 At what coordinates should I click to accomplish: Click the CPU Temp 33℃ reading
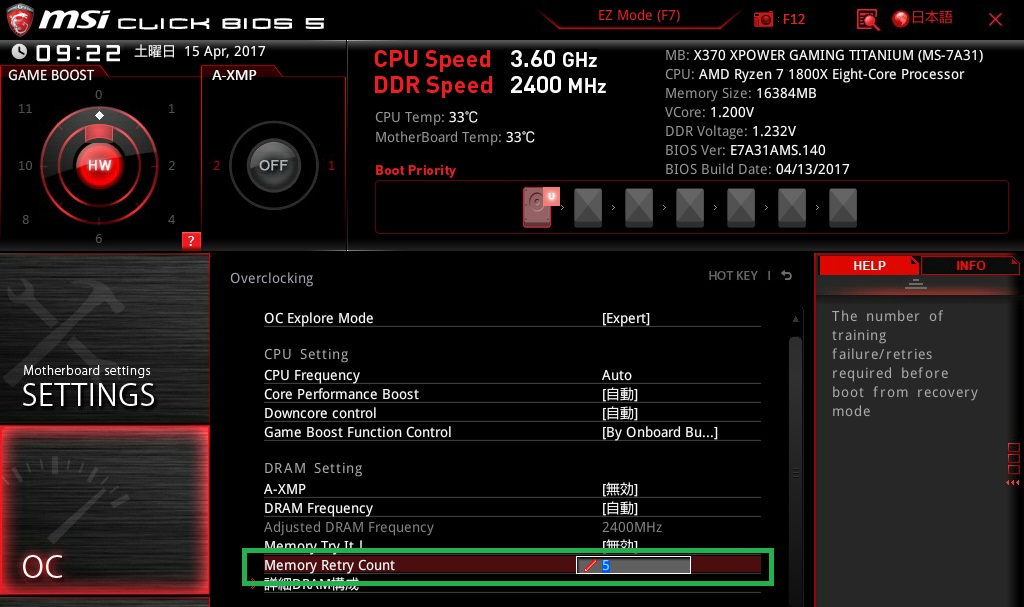click(426, 118)
